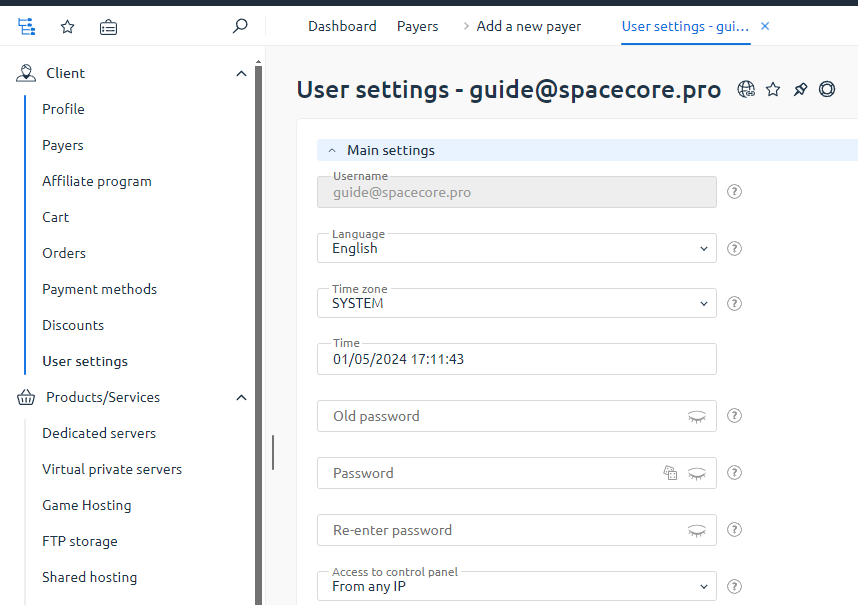Image resolution: width=858 pixels, height=605 pixels.
Task: Show the Old password text via eye icon
Action: point(697,417)
